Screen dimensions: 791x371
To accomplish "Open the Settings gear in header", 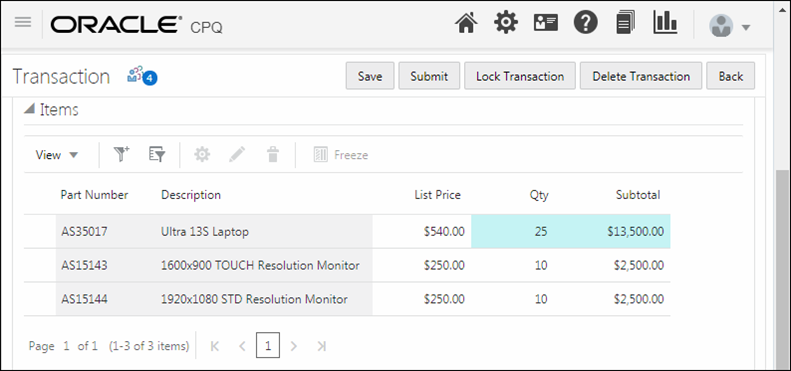I will point(505,23).
